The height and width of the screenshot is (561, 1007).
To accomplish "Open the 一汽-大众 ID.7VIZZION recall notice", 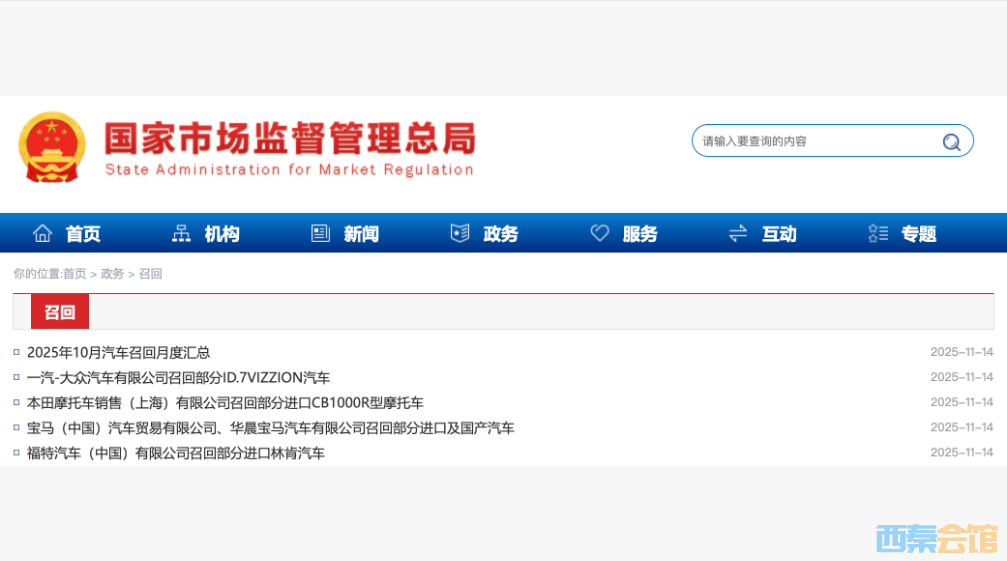I will (178, 377).
